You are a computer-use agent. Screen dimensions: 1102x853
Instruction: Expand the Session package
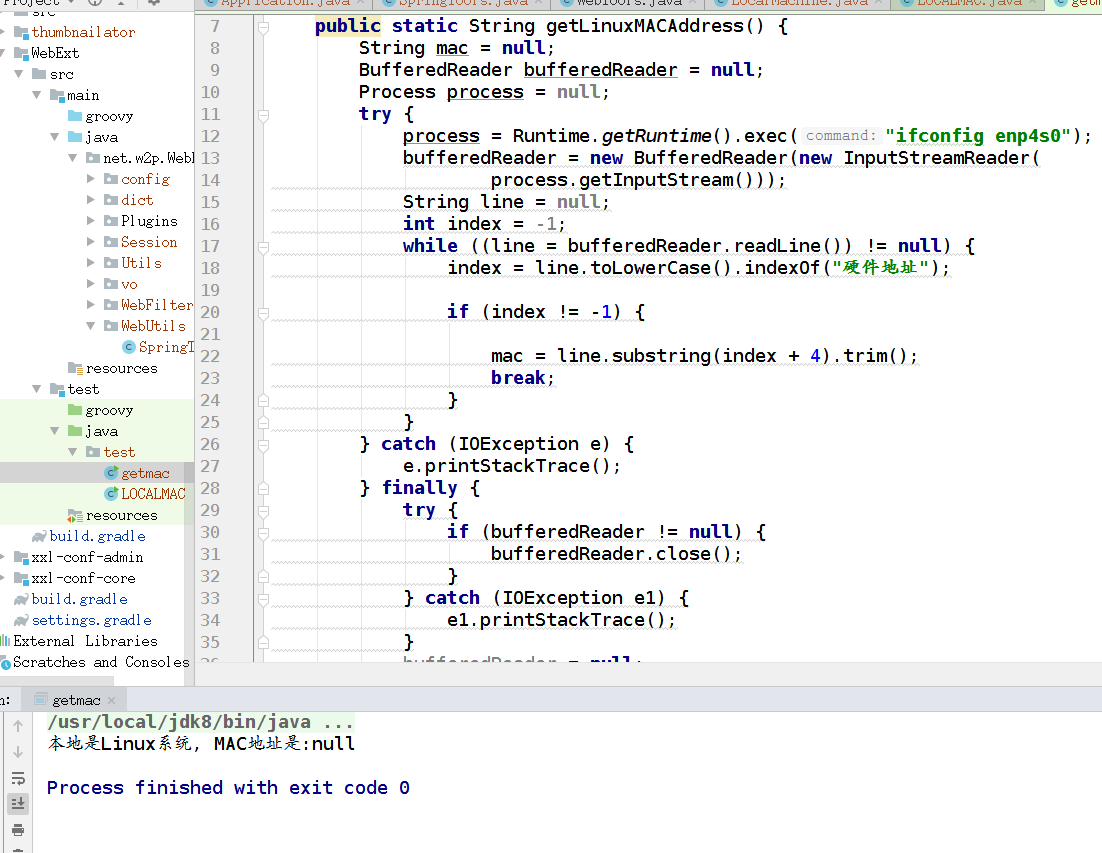tap(90, 242)
